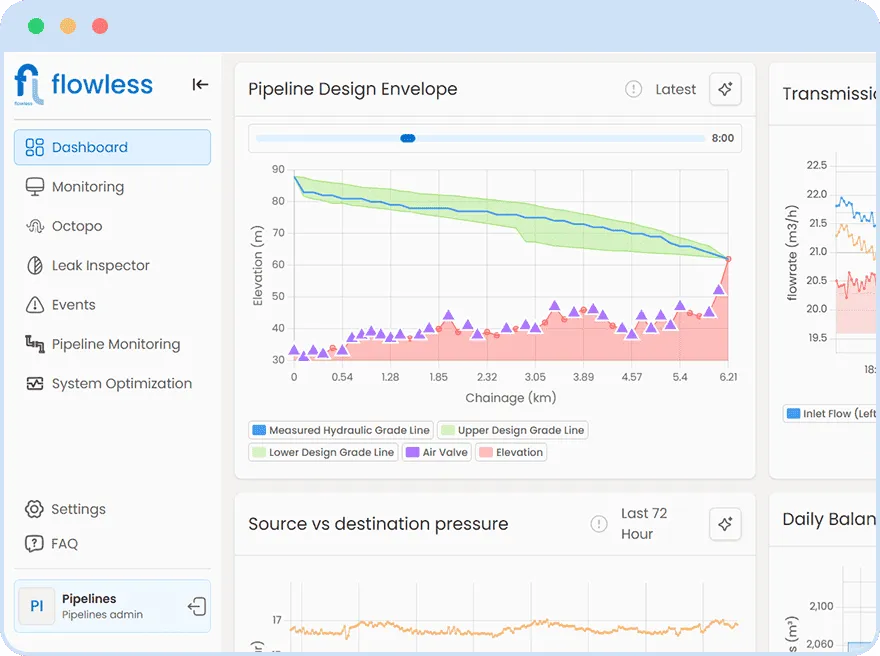Open the Monitoring page
This screenshot has height=656, width=880.
click(x=88, y=187)
